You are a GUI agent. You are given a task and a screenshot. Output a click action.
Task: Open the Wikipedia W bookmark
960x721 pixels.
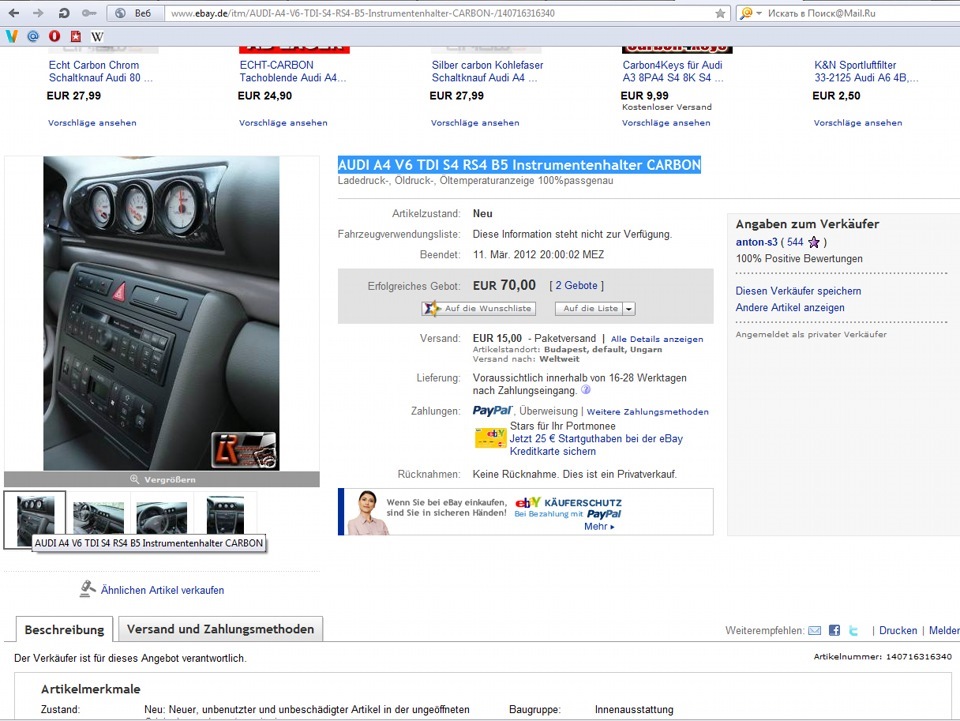(x=97, y=36)
